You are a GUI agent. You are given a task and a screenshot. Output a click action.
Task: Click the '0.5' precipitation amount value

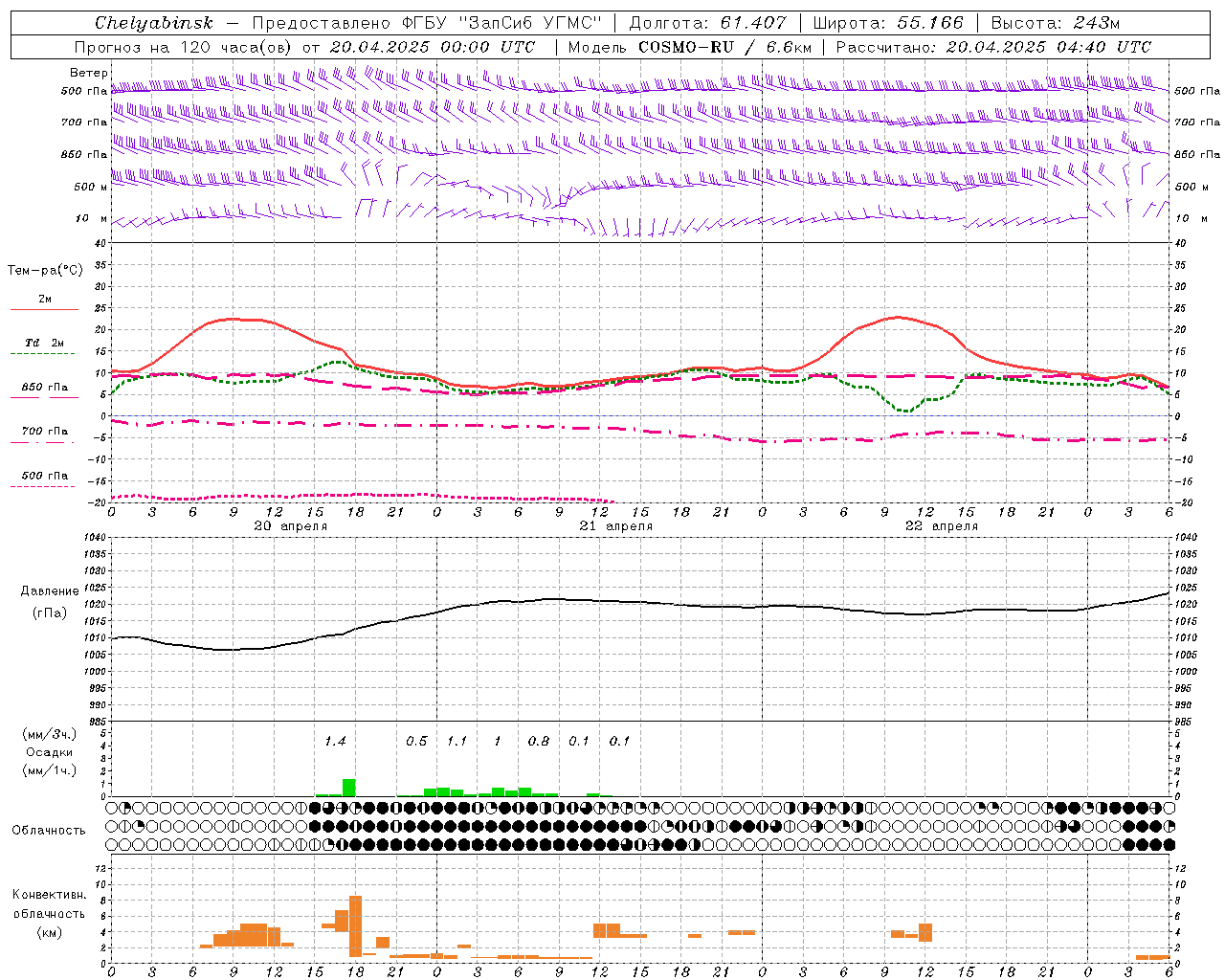pos(416,741)
